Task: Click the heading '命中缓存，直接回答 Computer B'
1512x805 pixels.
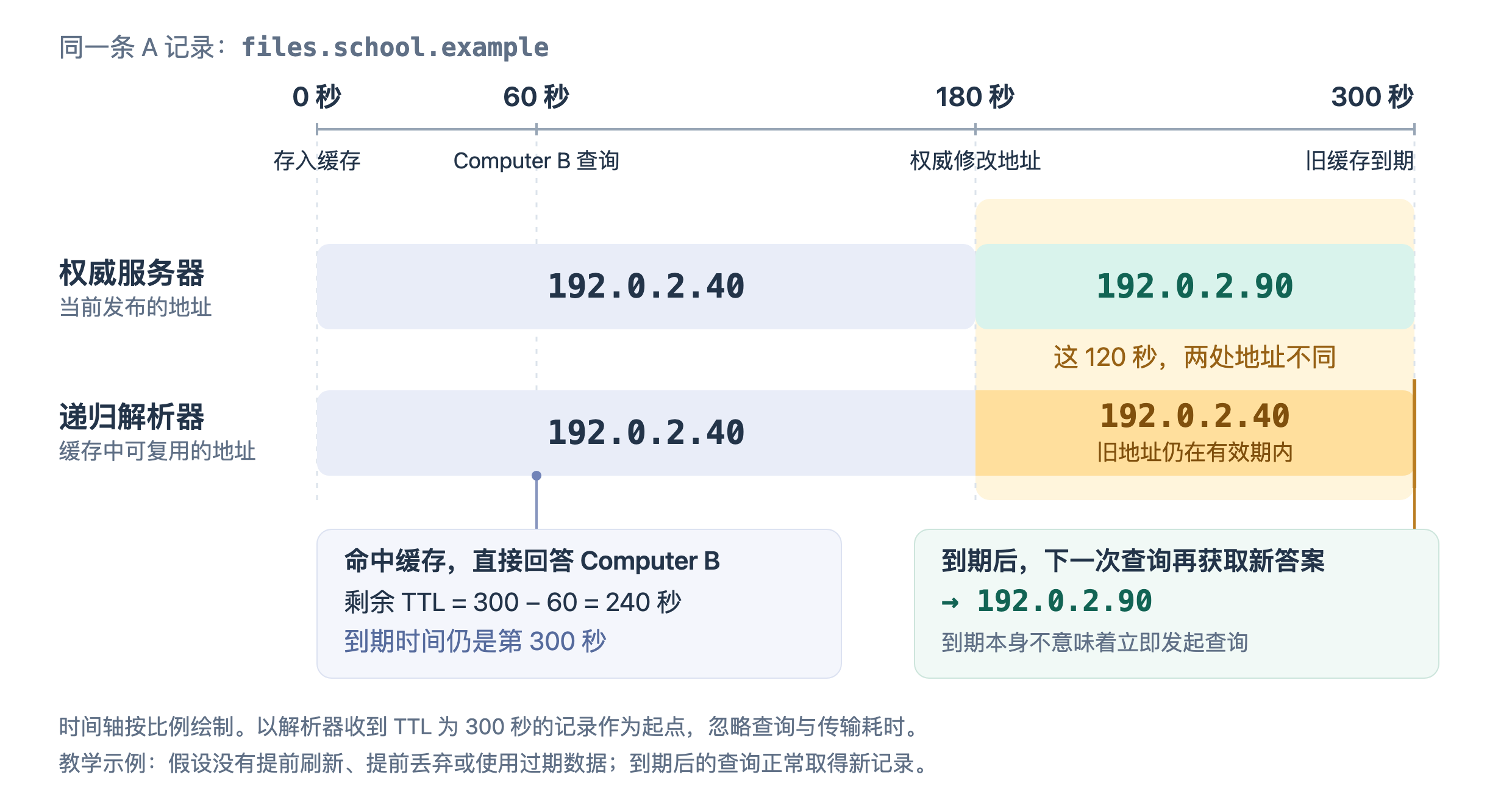Action: 532,560
